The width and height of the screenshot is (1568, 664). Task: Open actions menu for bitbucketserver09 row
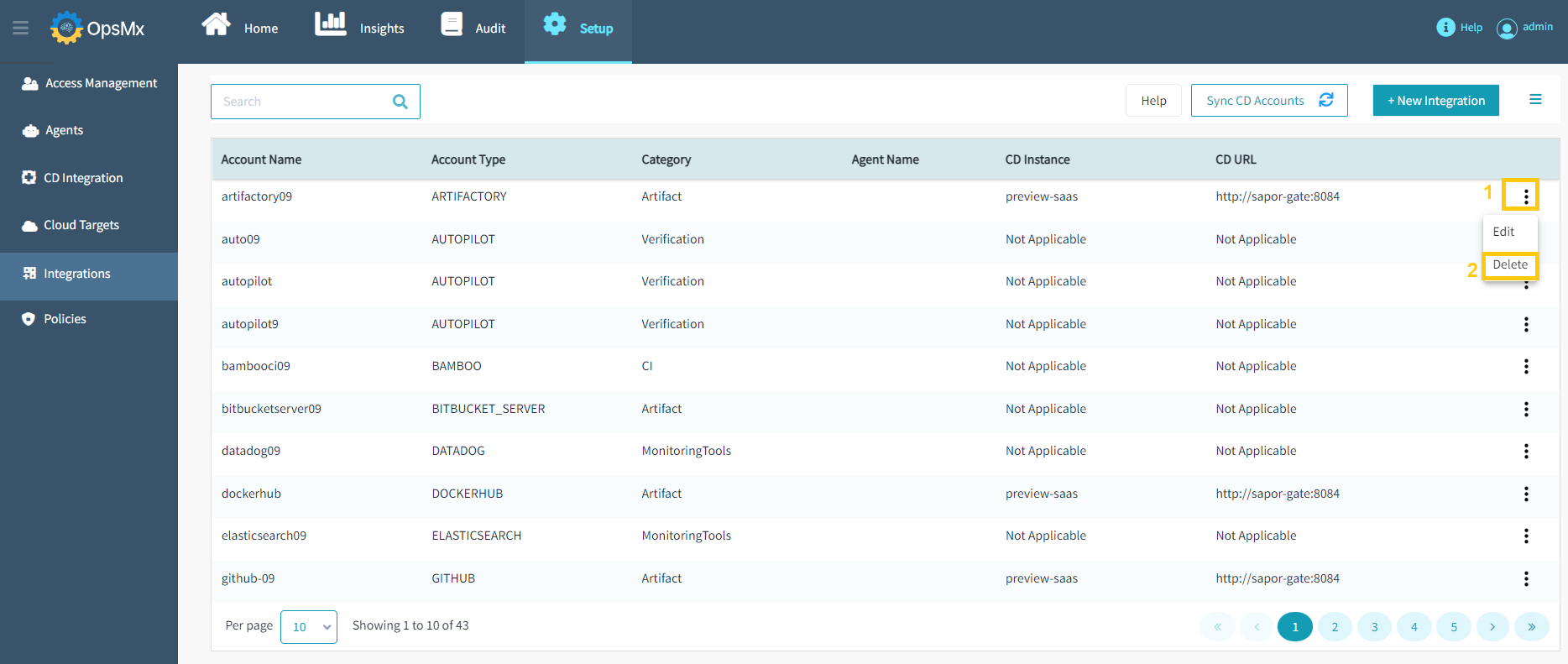1526,409
